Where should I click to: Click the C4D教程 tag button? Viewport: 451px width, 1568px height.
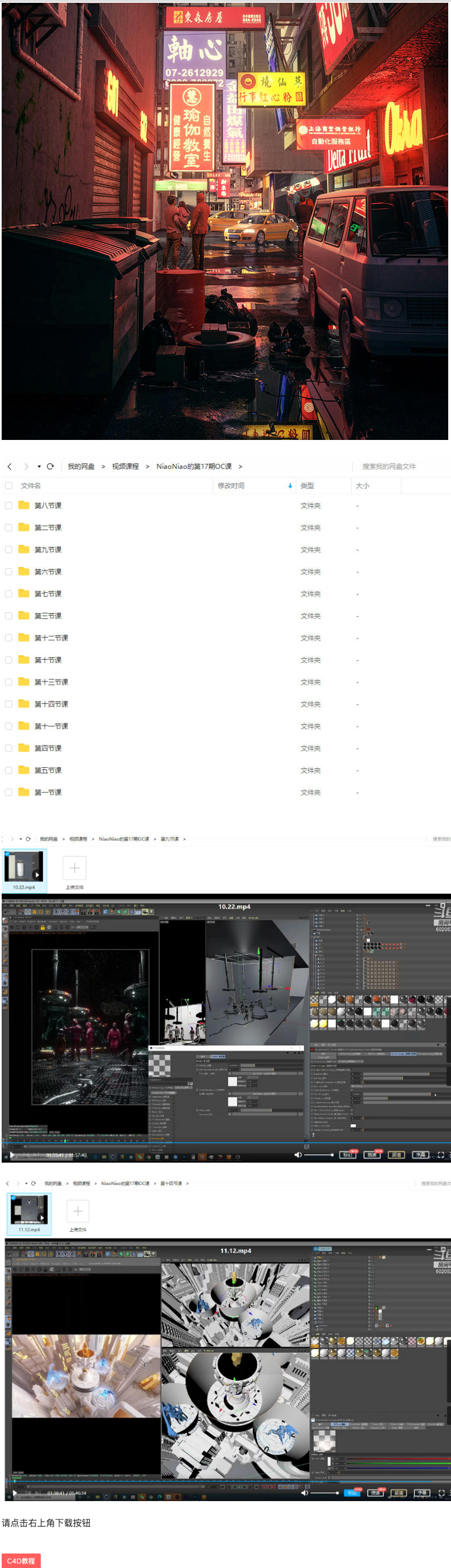(x=21, y=1560)
